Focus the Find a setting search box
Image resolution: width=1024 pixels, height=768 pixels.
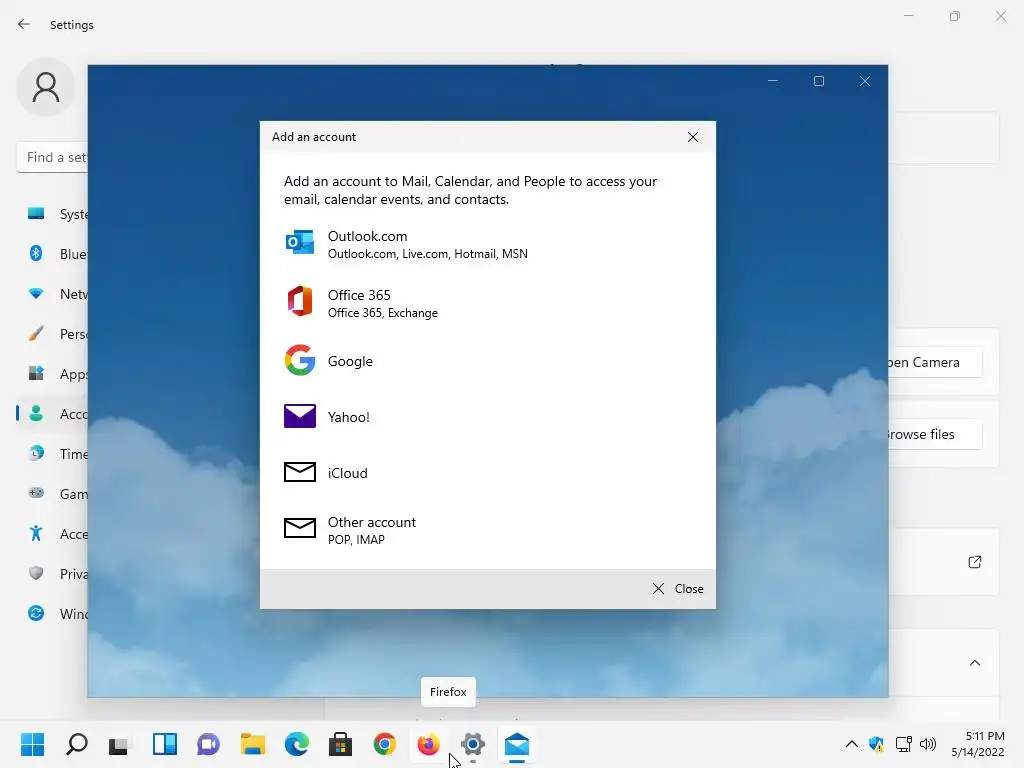(x=52, y=157)
